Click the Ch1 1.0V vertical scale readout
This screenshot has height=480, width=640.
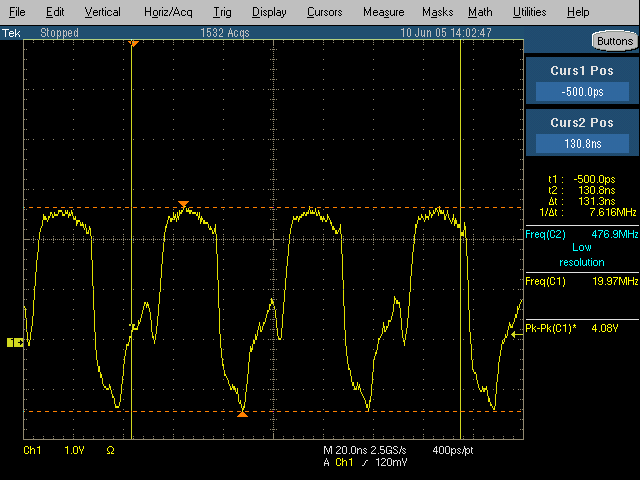(54, 450)
